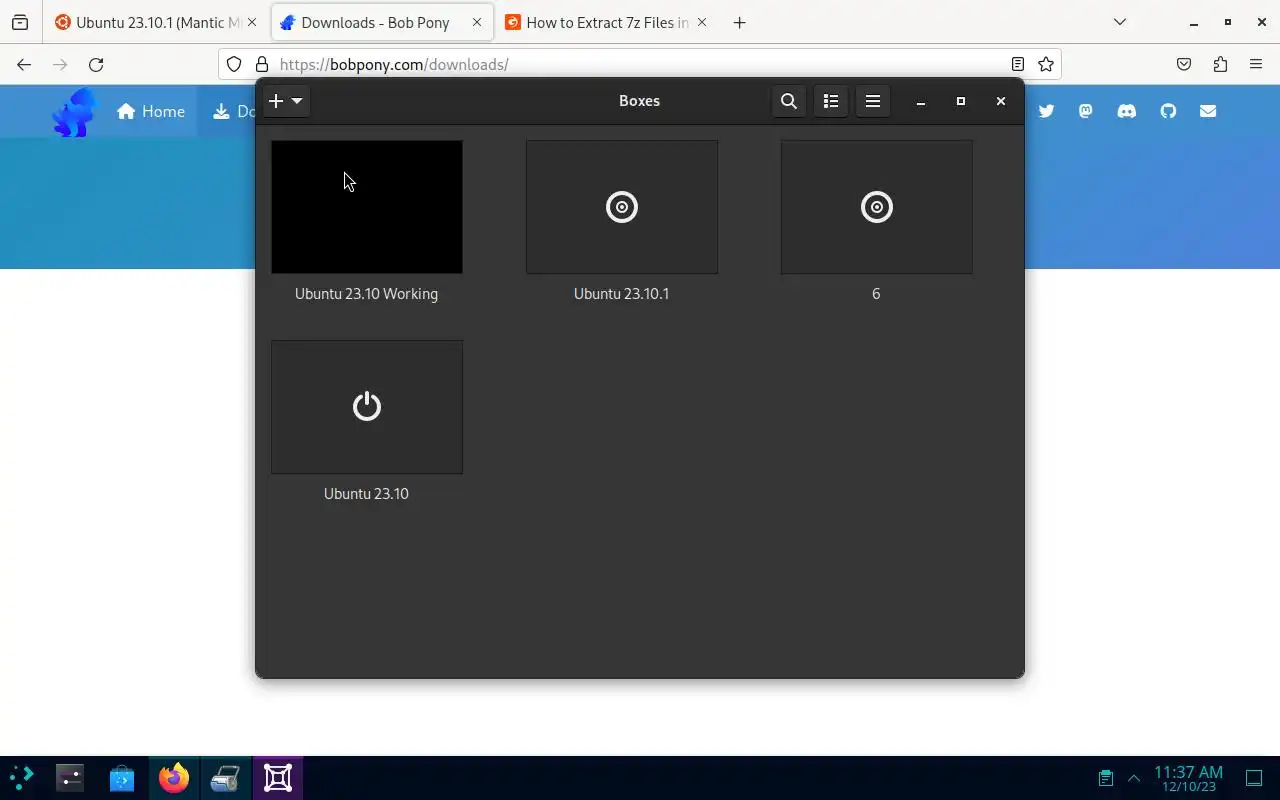
Task: Toggle reader view in address bar
Action: (1017, 64)
